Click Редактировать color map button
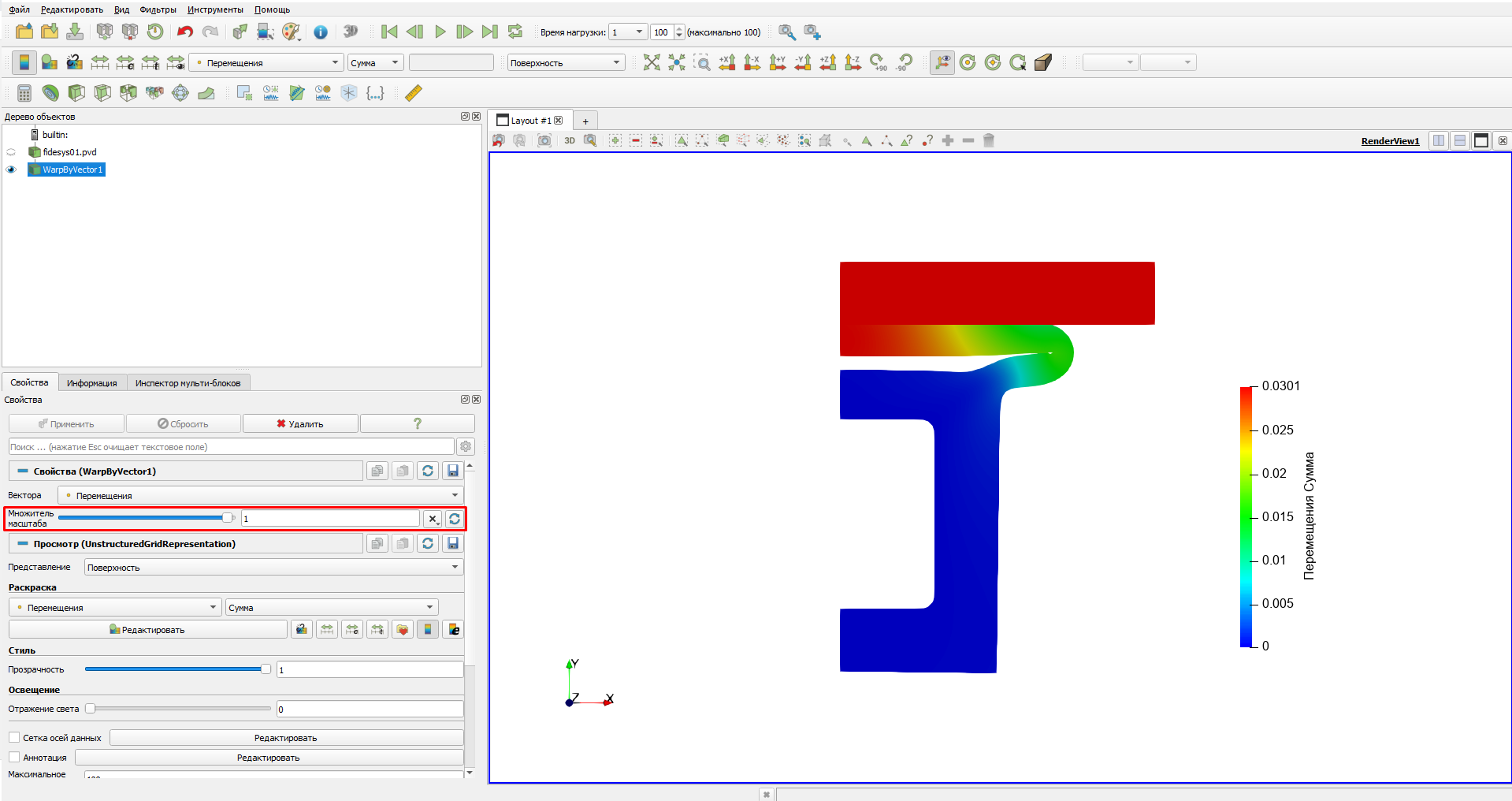Screen dimensions: 1512x801 click(x=147, y=629)
